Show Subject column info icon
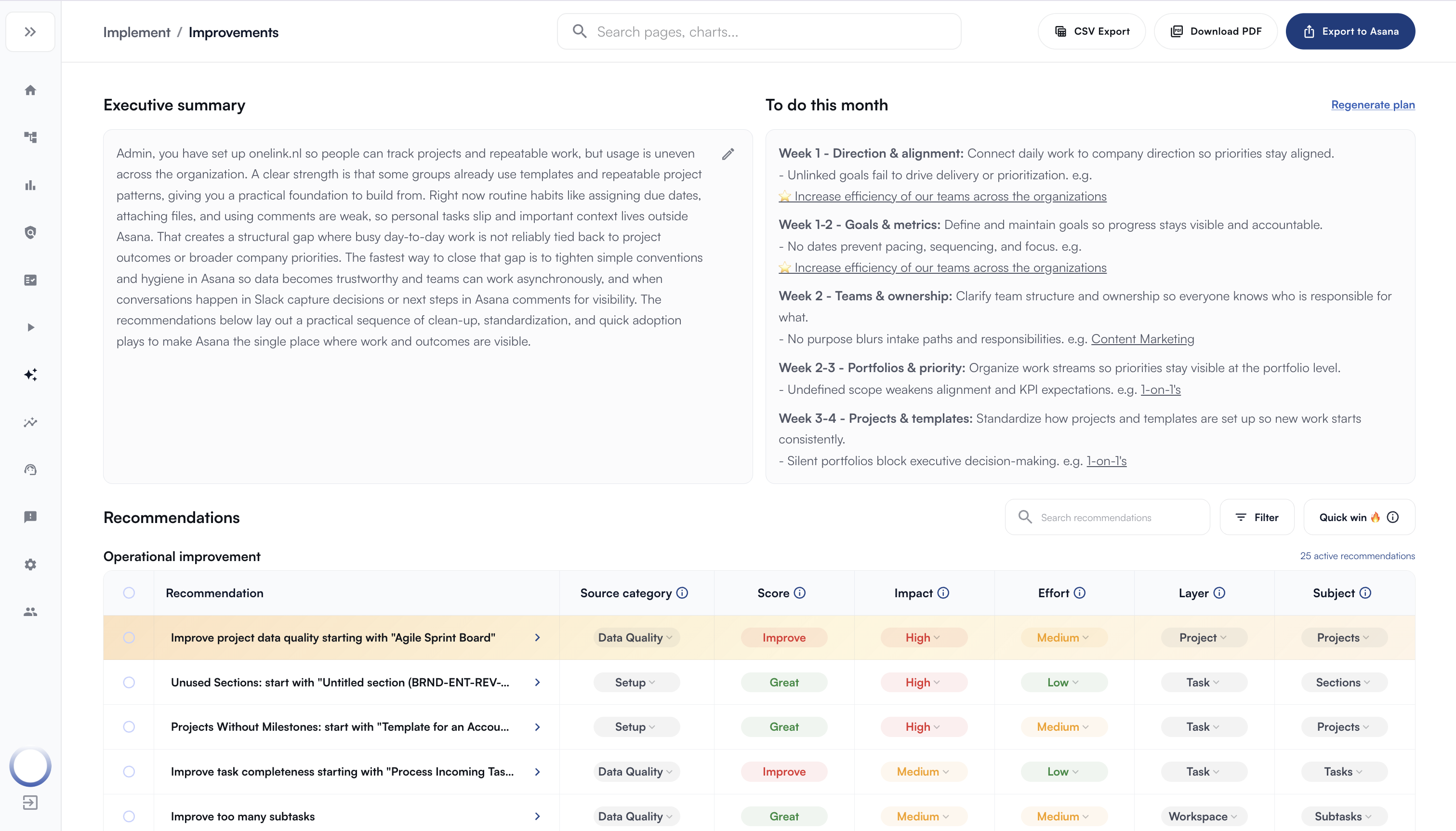Screen dimensions: 1456x831 [x=1365, y=593]
